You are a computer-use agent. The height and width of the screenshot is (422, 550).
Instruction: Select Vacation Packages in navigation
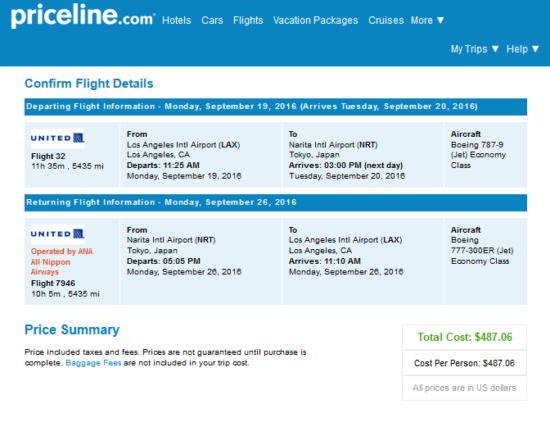316,20
